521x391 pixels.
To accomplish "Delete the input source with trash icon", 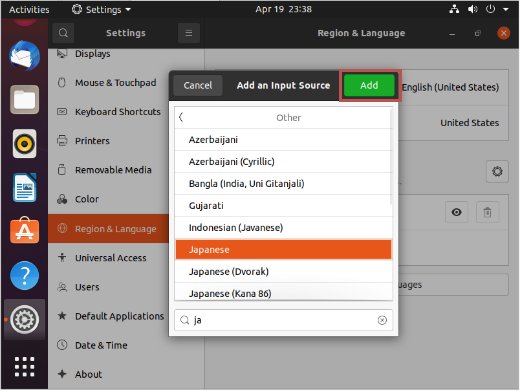I will (x=487, y=212).
